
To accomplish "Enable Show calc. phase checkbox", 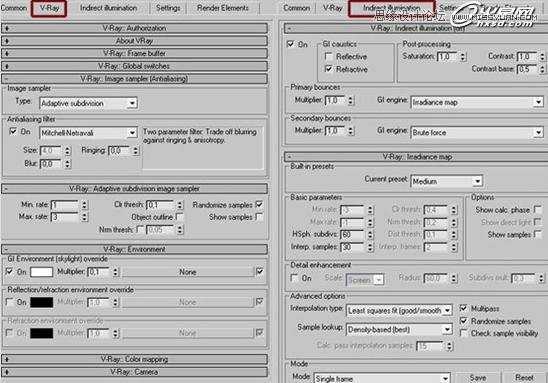I will pyautogui.click(x=538, y=210).
